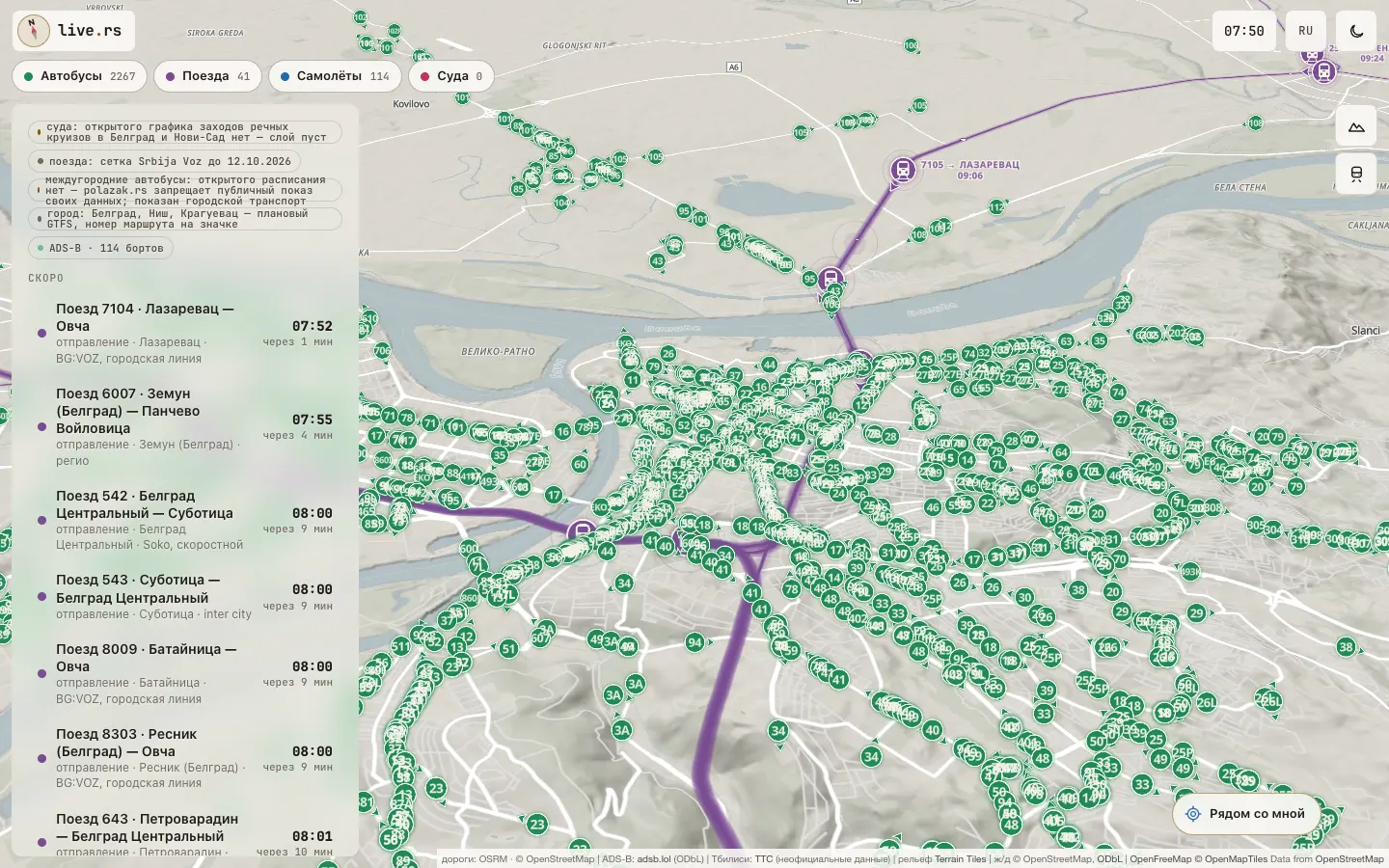
Task: Open the adsb.lol attribution link
Action: point(654,859)
